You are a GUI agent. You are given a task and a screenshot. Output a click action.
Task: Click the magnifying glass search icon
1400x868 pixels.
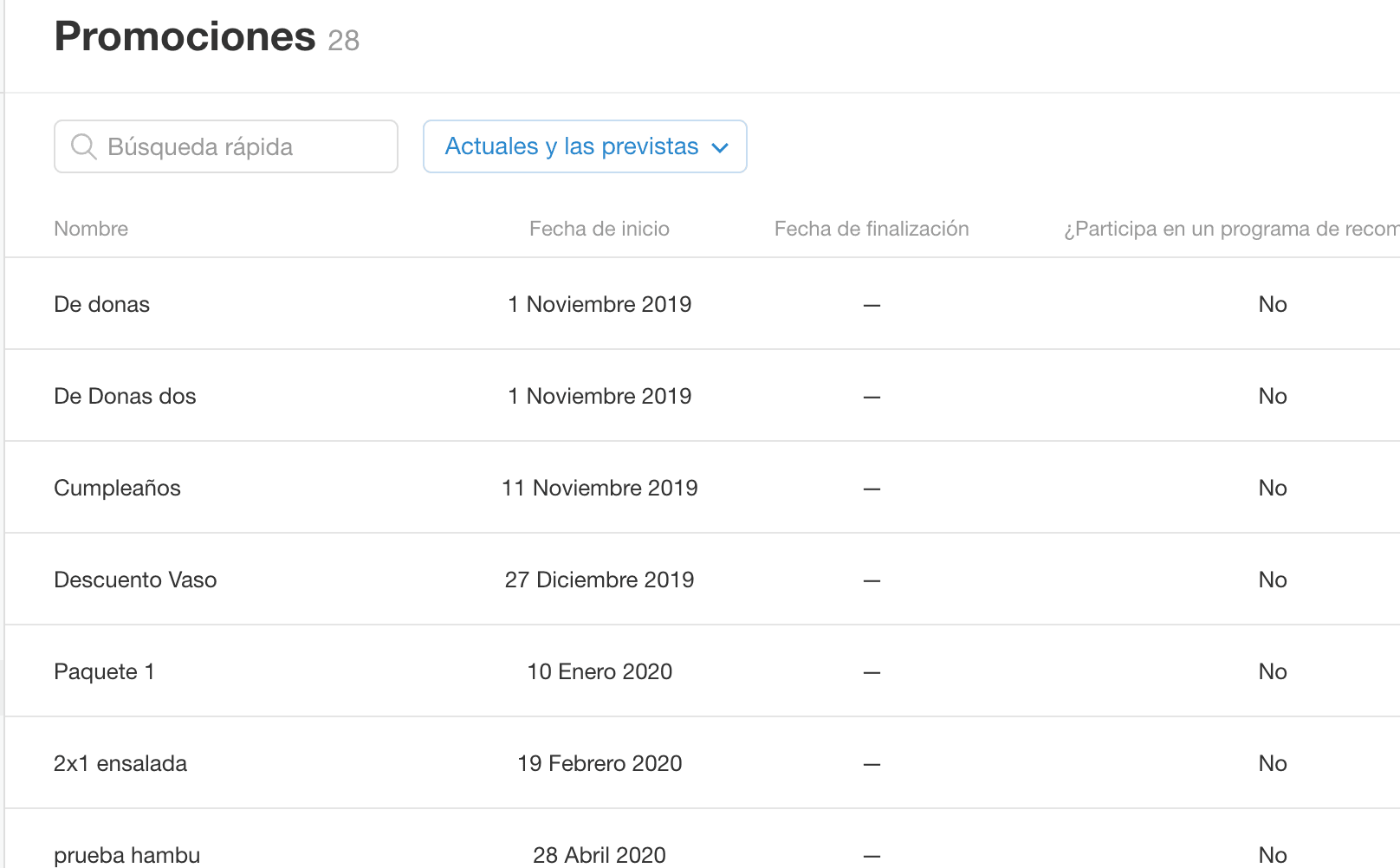coord(83,146)
